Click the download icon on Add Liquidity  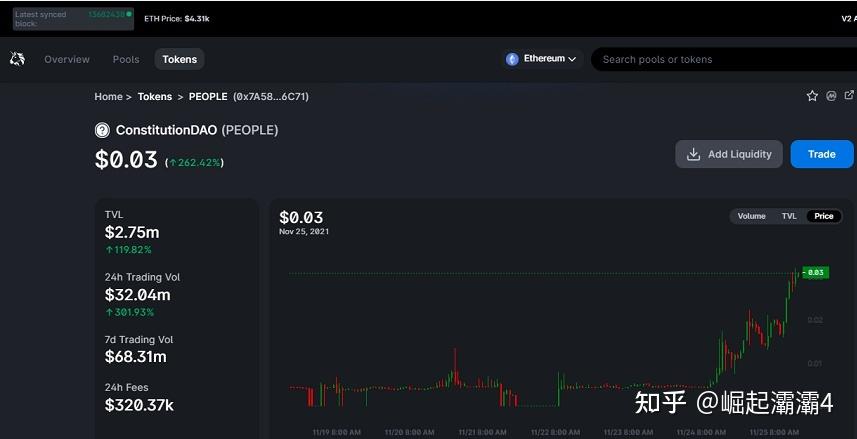pos(694,154)
